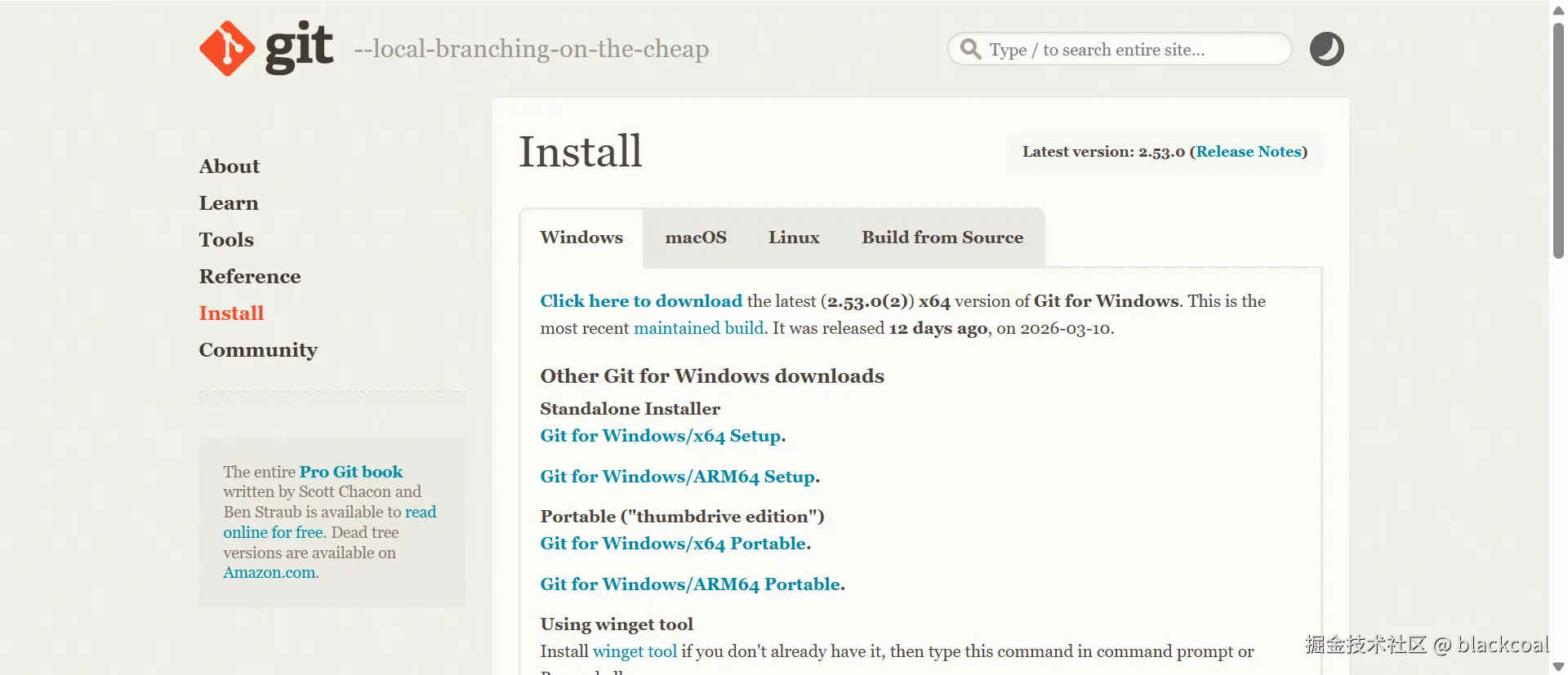
Task: Click the 'Using winget tool' heading
Action: click(x=617, y=624)
